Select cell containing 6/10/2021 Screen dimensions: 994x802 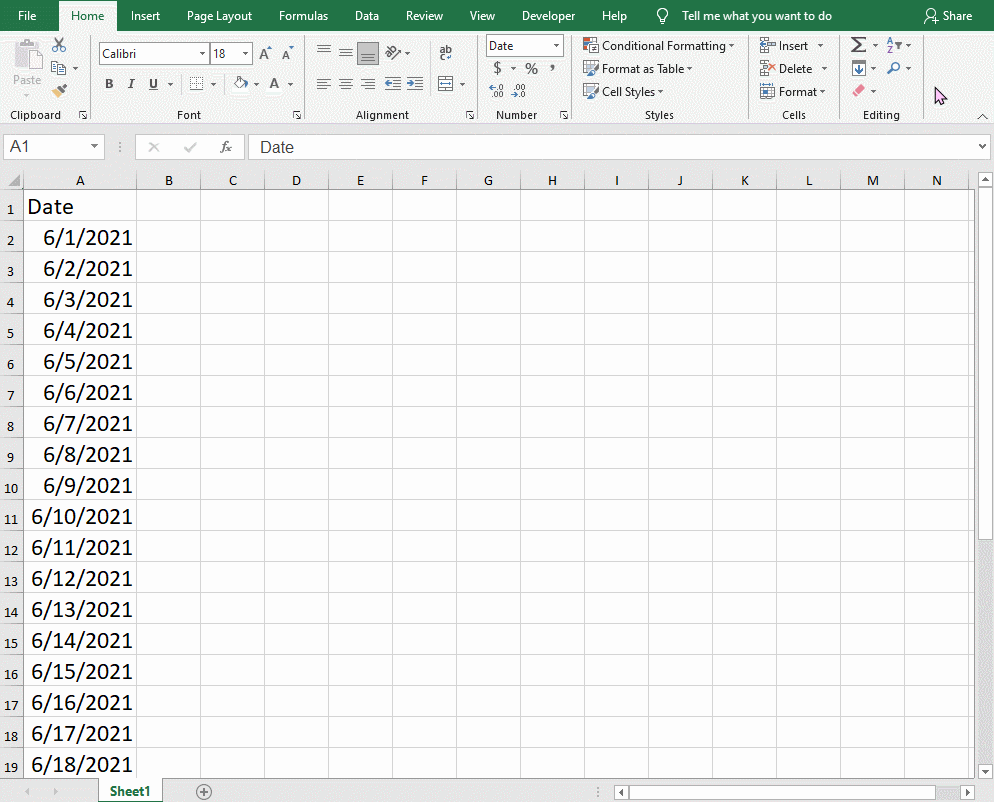[x=81, y=516]
